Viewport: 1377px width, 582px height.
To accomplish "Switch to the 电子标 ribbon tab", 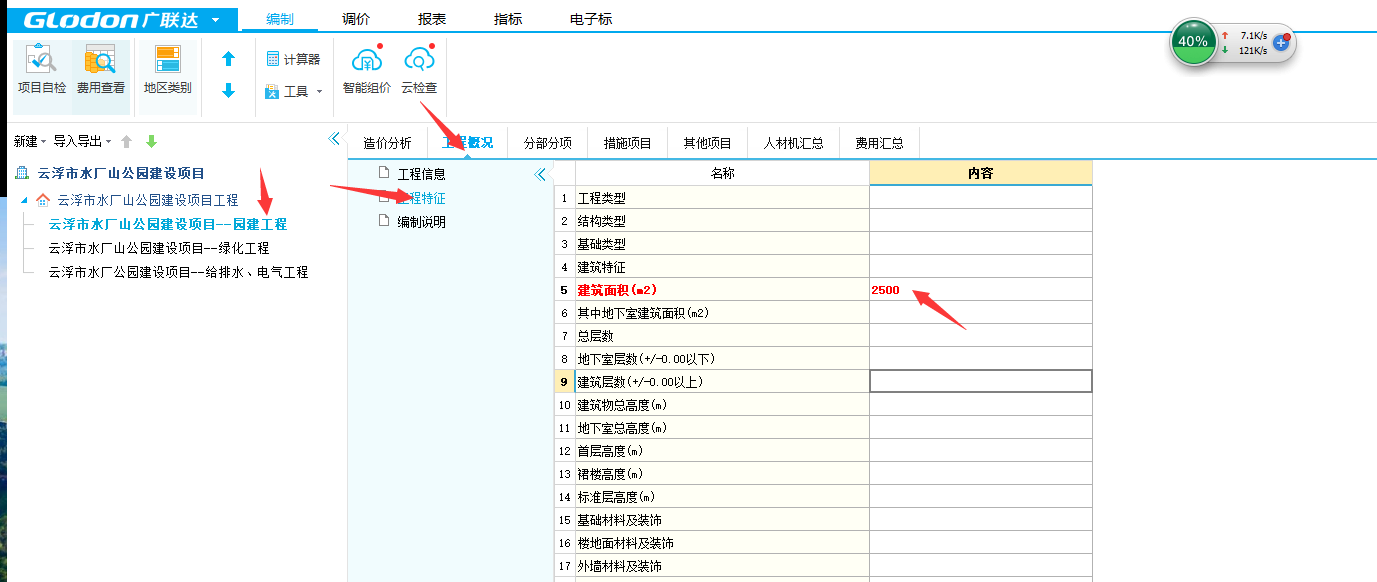I will (591, 19).
